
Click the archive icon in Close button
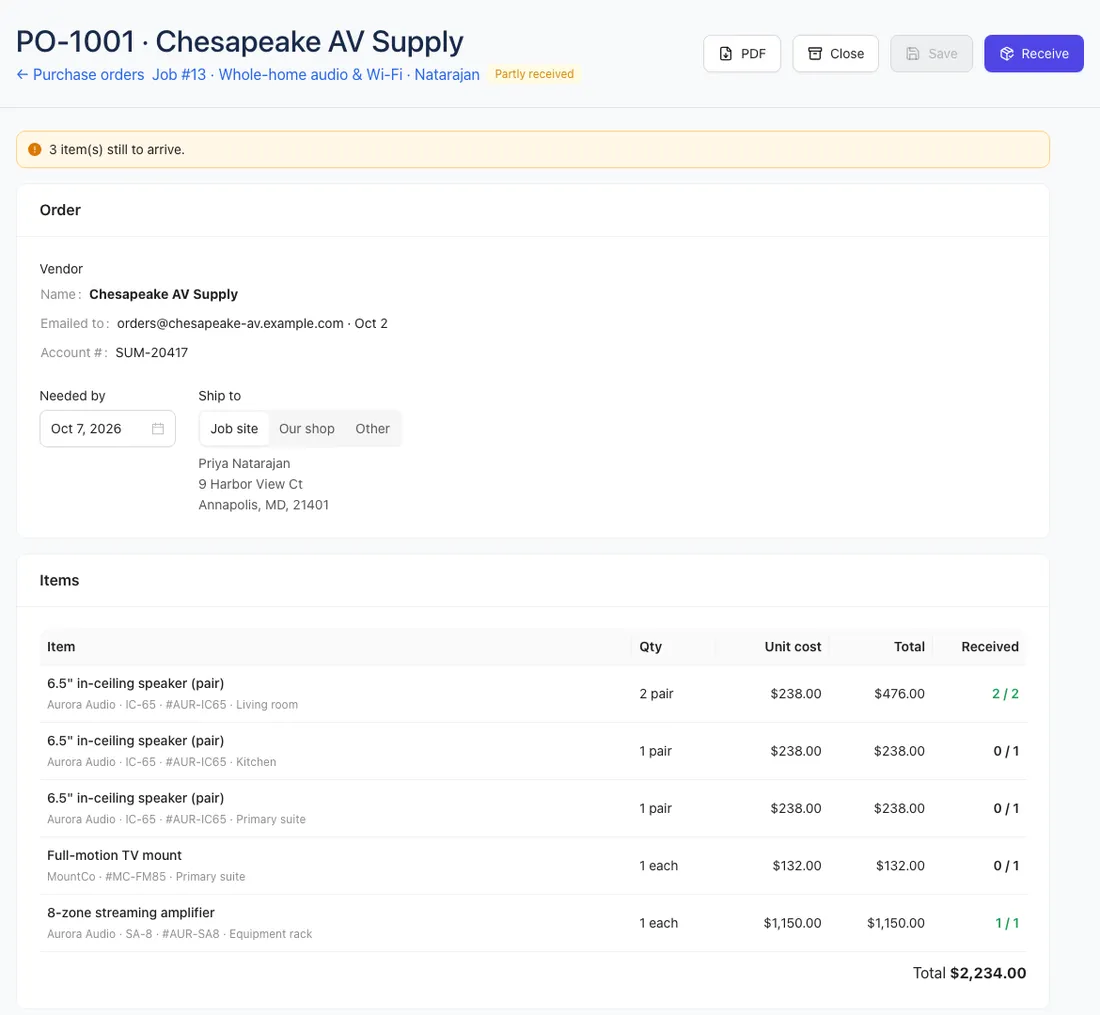(815, 54)
